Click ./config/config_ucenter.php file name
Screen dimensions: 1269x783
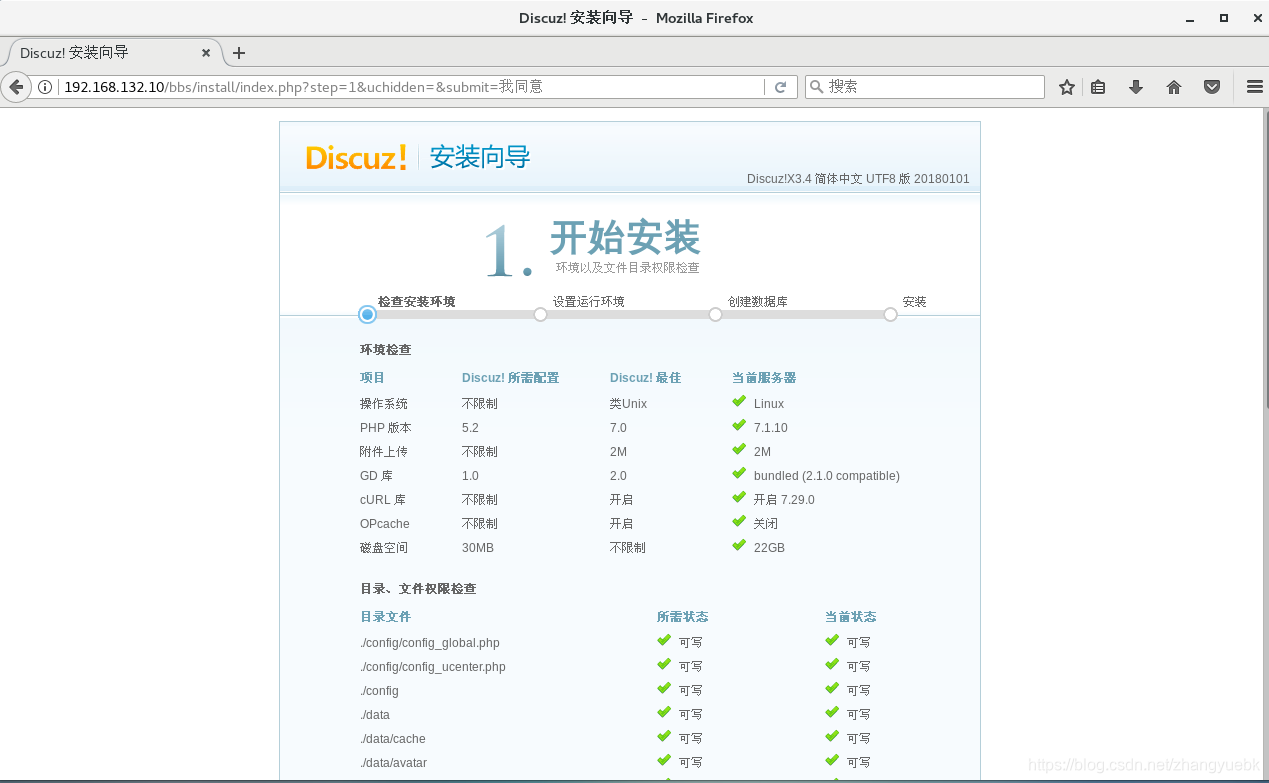[433, 667]
